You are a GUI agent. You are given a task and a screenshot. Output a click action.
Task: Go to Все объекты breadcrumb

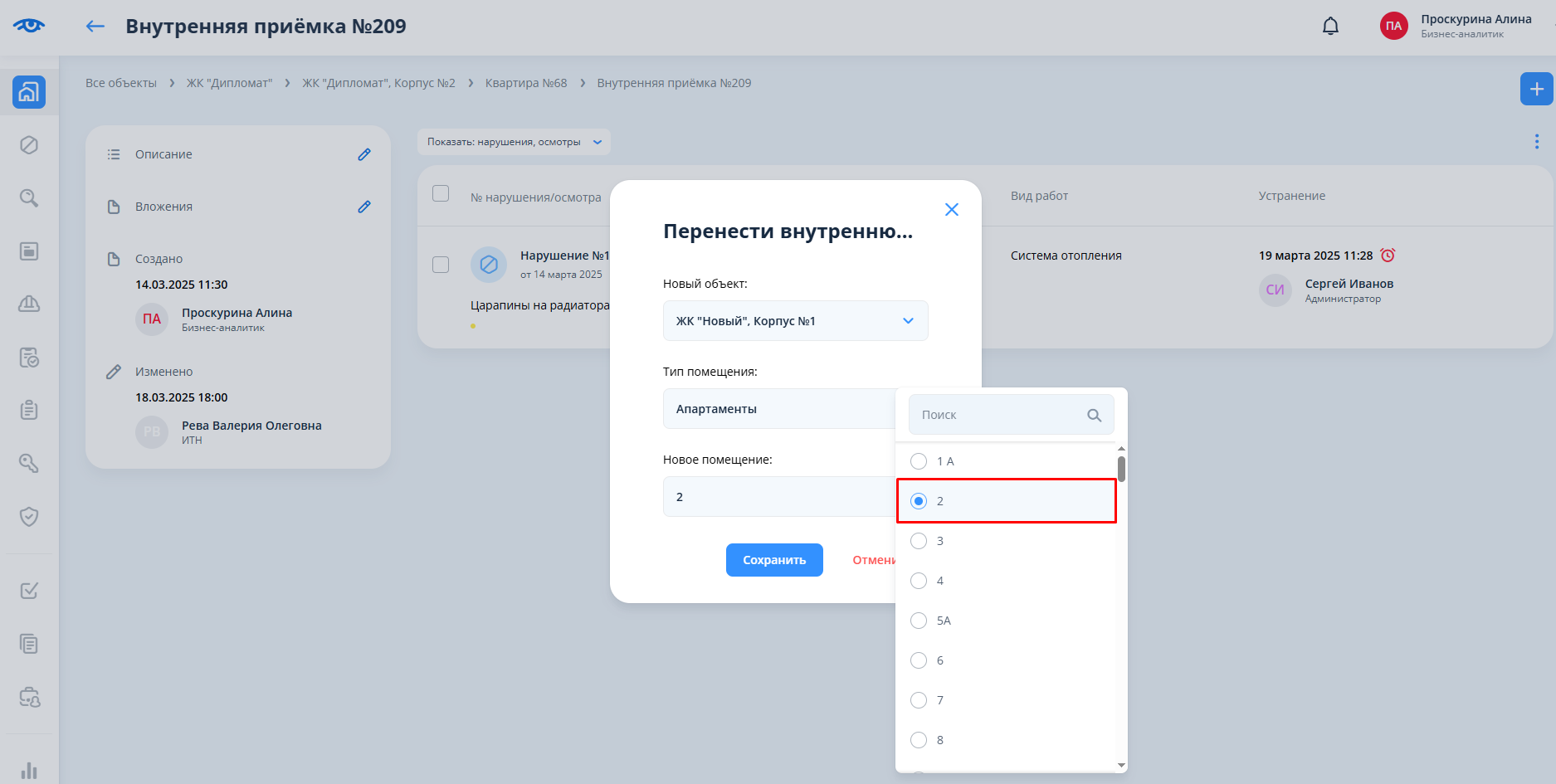pos(121,83)
